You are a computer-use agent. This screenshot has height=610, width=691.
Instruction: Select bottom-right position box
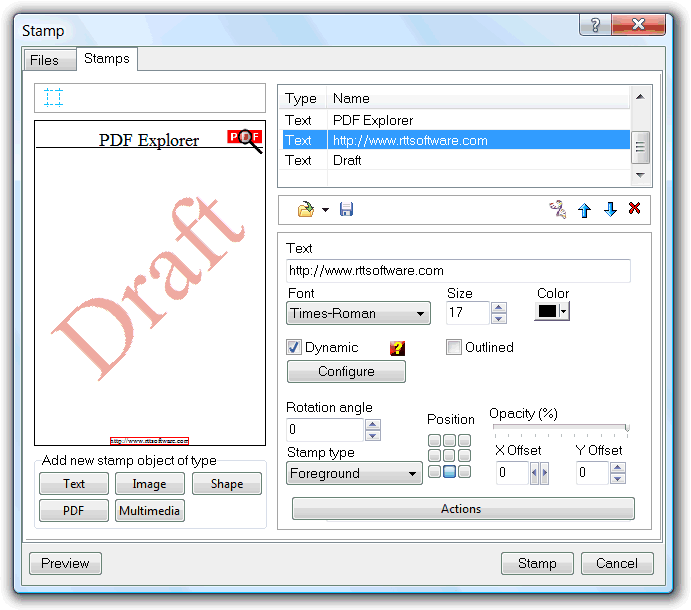pyautogui.click(x=464, y=471)
